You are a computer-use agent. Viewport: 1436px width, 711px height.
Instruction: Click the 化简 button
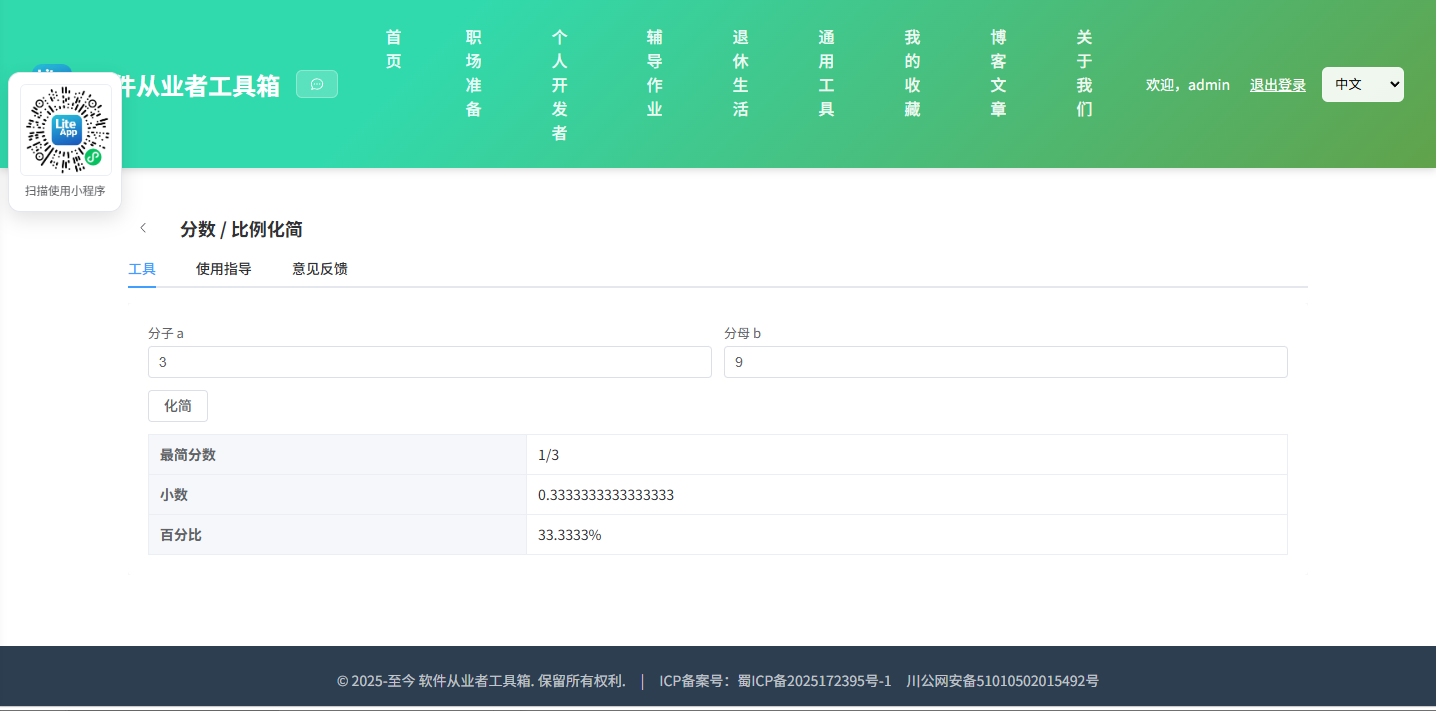178,406
